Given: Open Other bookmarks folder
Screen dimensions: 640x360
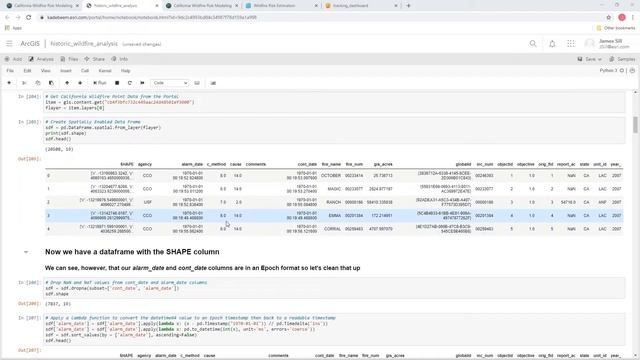Looking at the screenshot, I should click(616, 28).
